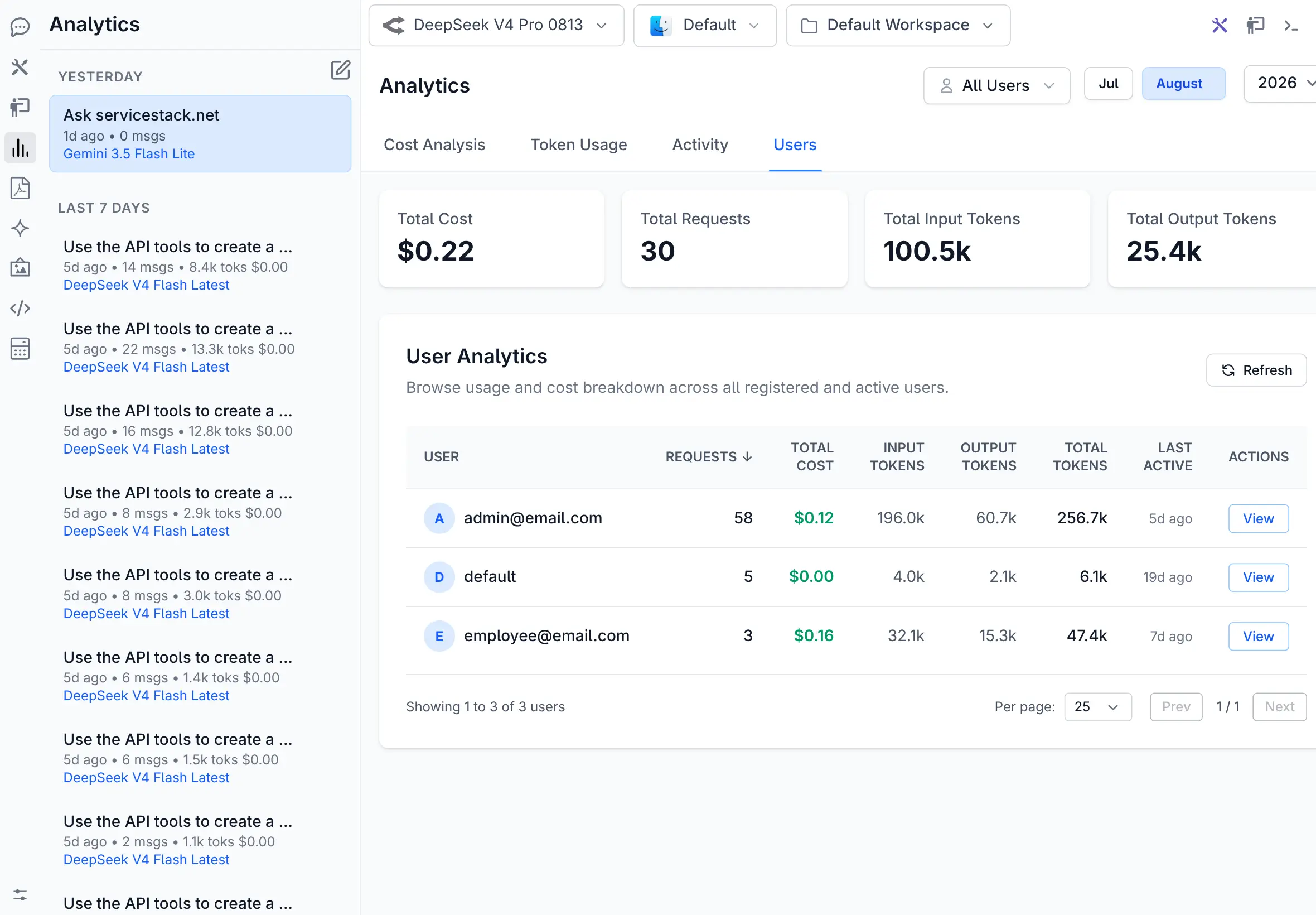Click the 256.7k total tokens value
The width and height of the screenshot is (1316, 915).
1082,518
